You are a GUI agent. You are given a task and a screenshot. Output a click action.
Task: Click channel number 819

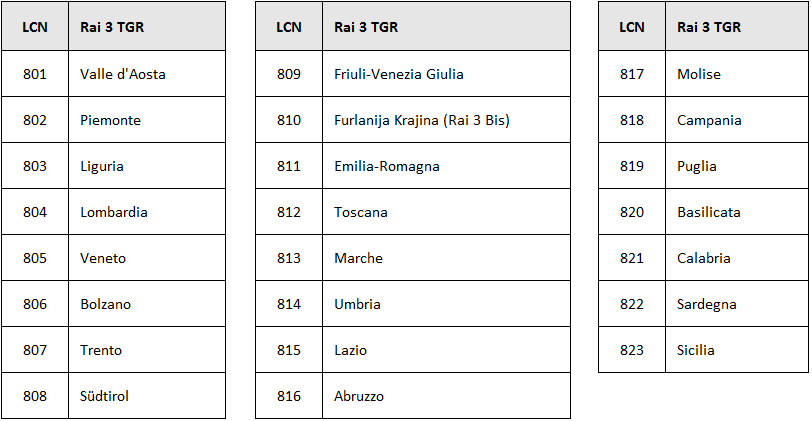632,166
